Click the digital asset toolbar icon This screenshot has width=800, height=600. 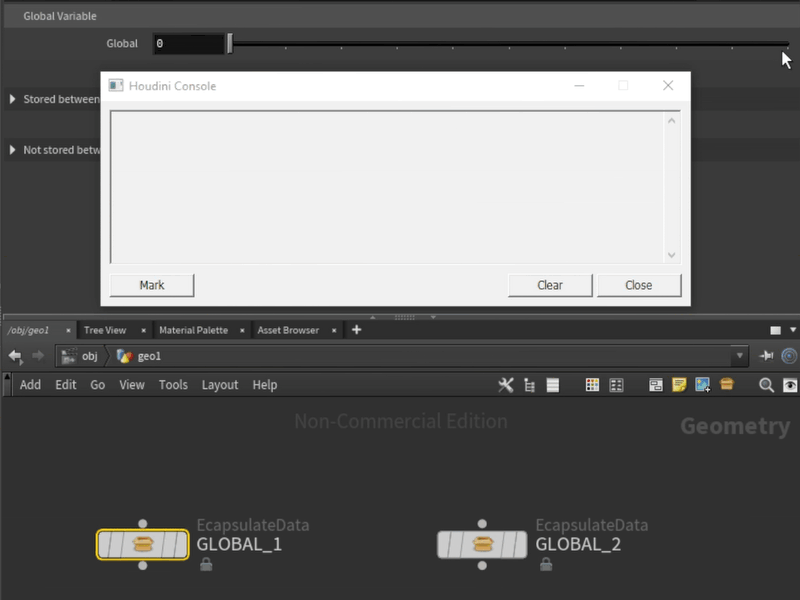(x=727, y=385)
